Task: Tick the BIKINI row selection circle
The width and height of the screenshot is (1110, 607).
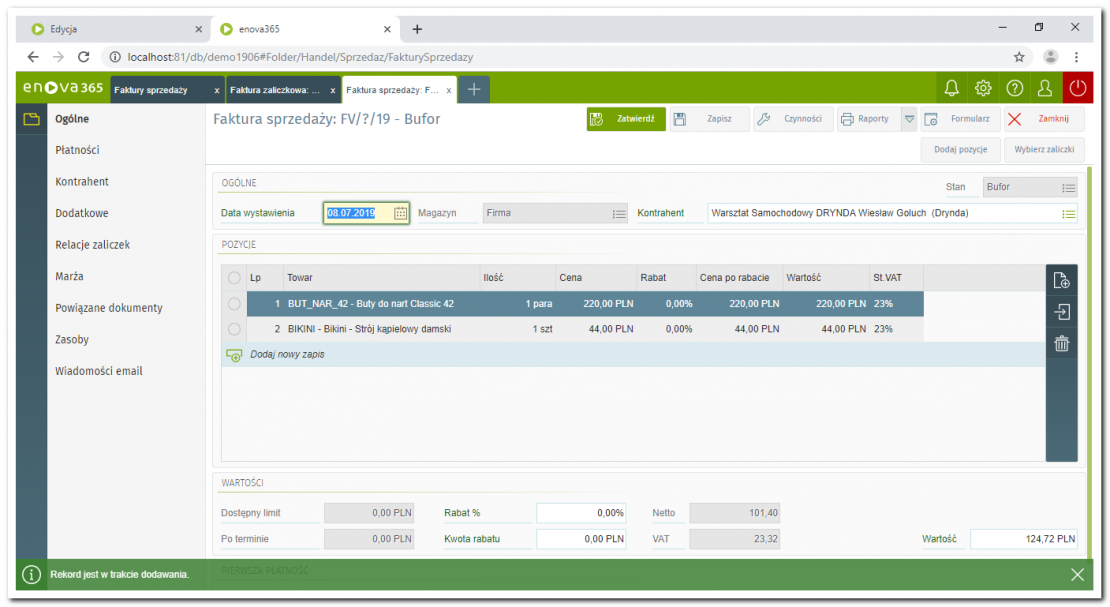Action: [234, 329]
